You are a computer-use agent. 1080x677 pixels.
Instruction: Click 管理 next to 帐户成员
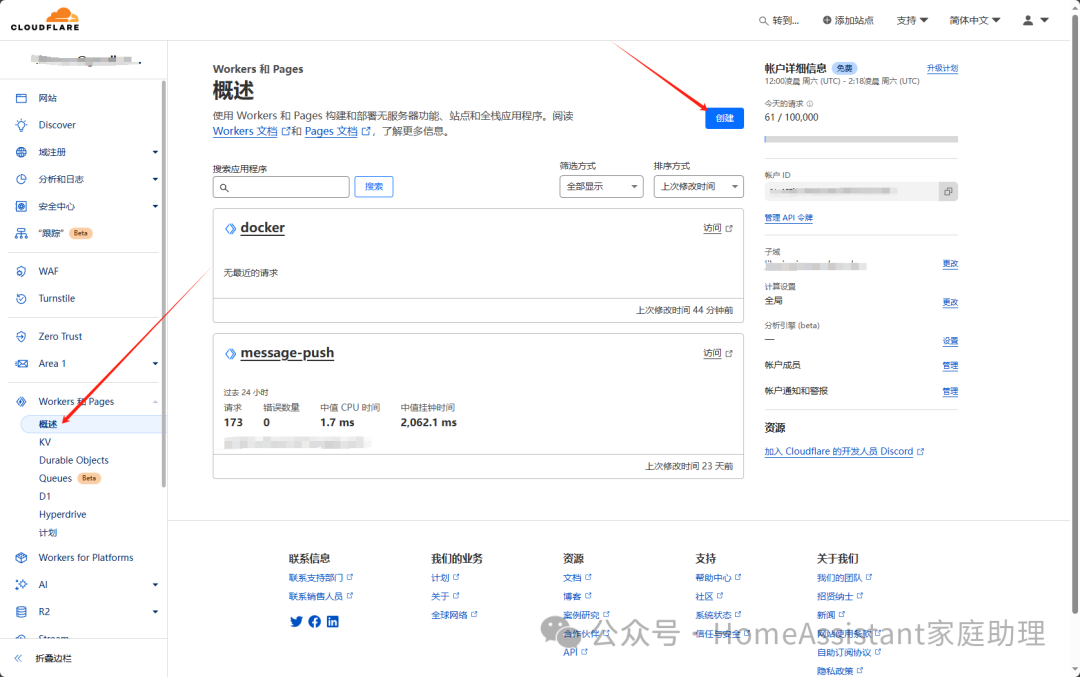tap(951, 366)
